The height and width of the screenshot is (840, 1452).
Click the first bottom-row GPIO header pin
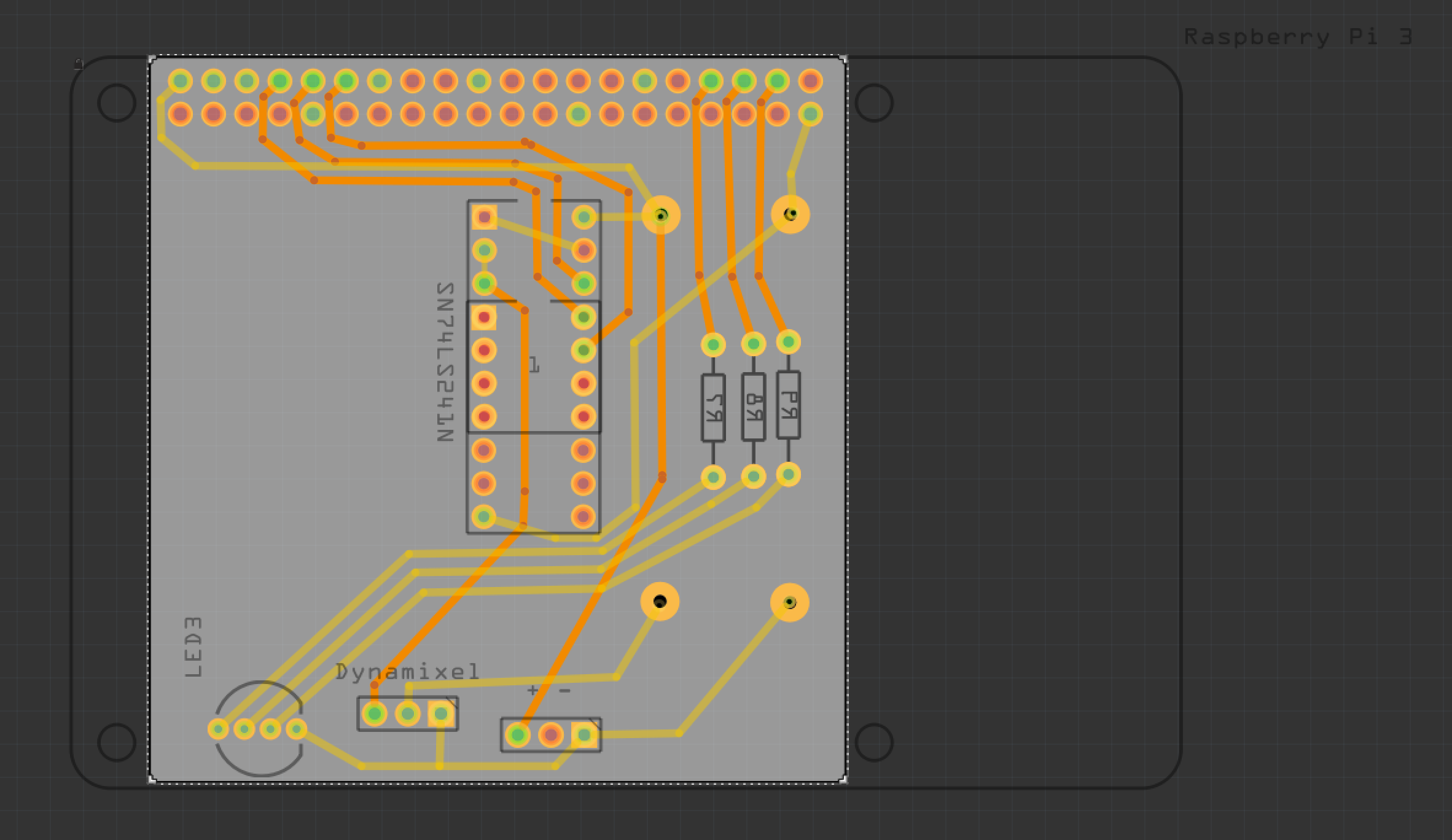[180, 114]
